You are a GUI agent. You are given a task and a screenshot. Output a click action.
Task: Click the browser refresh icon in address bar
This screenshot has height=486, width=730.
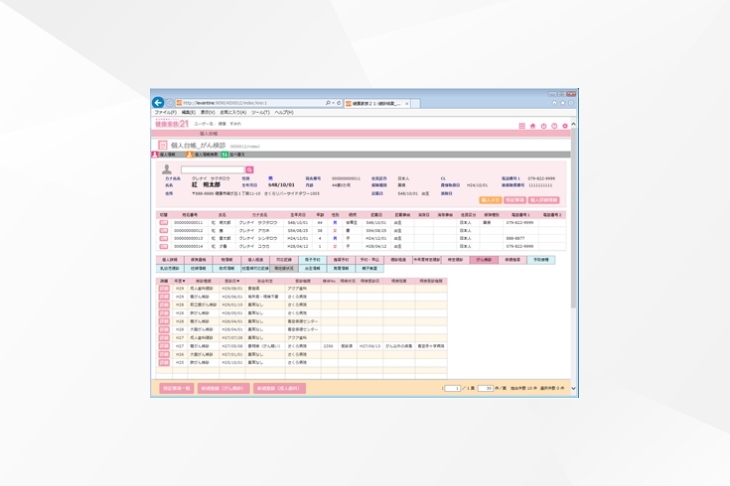339,102
